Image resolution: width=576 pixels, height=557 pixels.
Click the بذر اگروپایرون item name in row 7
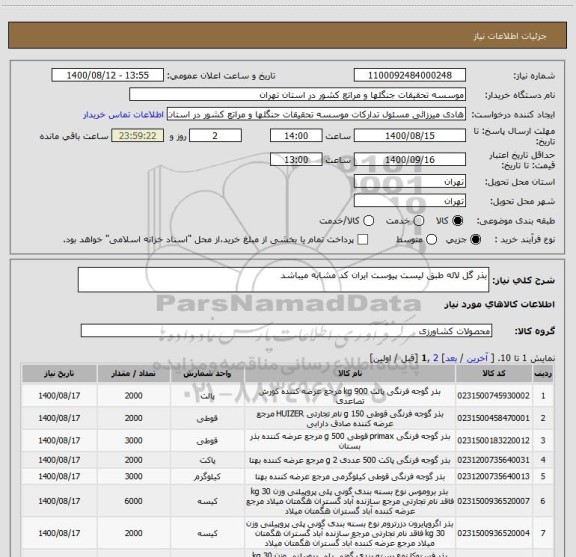pos(350,533)
